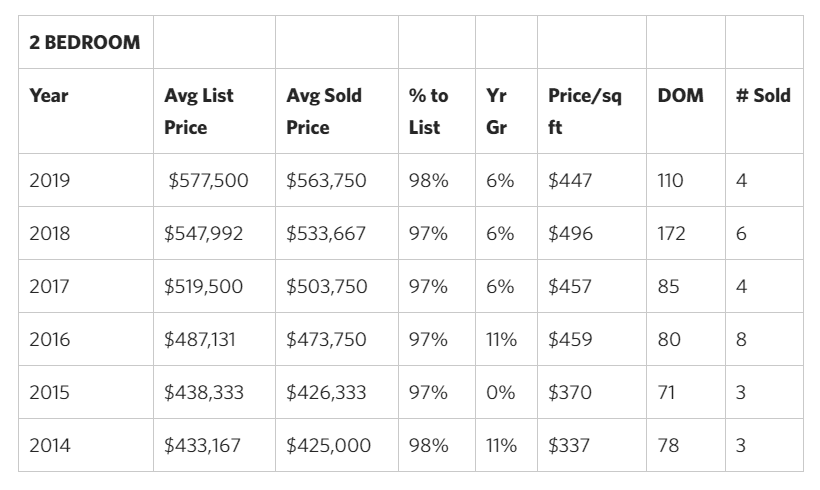Click the Yr Gr column header
The image size is (820, 490).
495,112
